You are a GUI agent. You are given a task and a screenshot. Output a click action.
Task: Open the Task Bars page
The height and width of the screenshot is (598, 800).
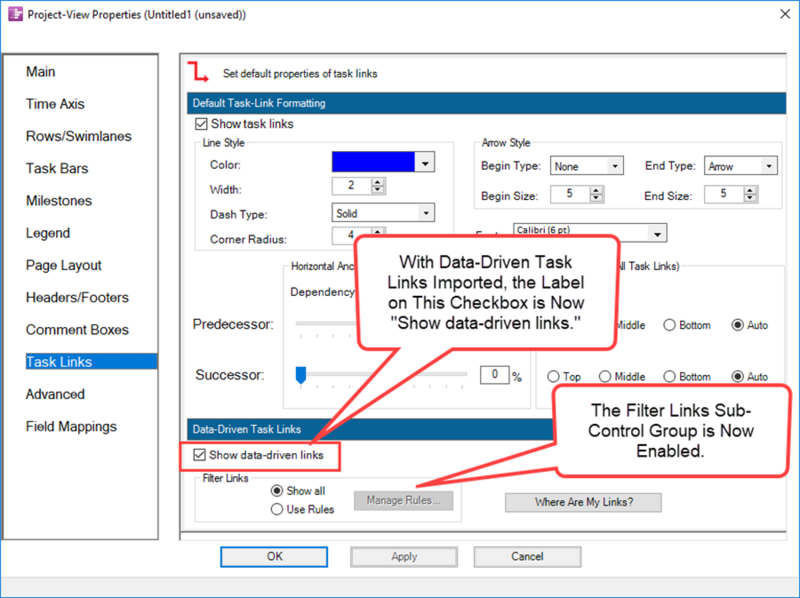pyautogui.click(x=57, y=168)
